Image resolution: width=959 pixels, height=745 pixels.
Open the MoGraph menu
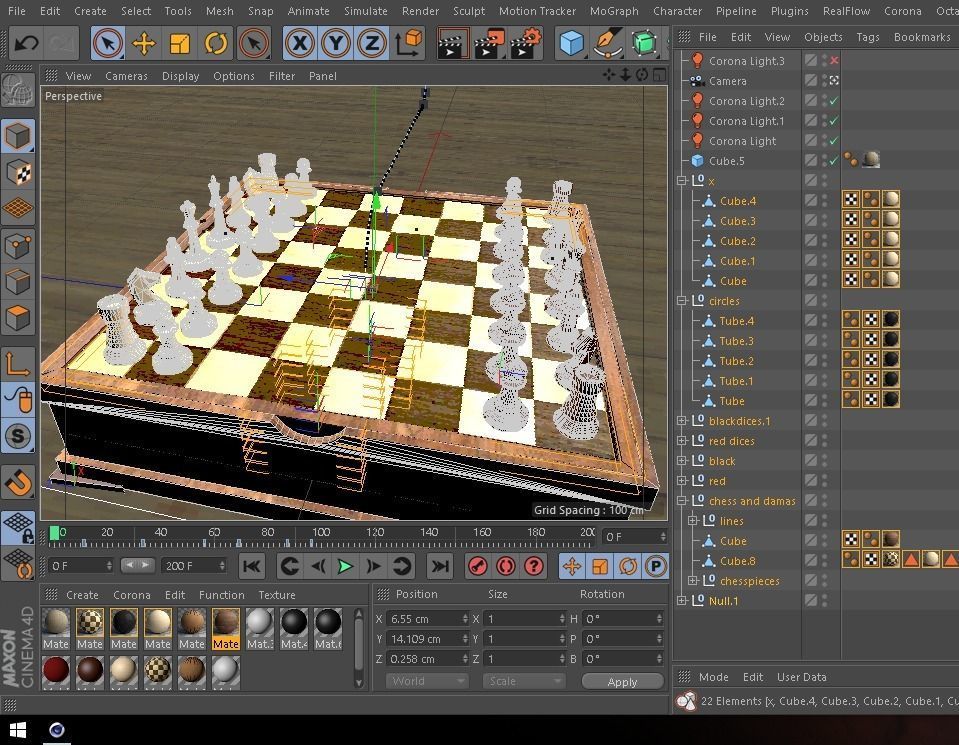(614, 11)
